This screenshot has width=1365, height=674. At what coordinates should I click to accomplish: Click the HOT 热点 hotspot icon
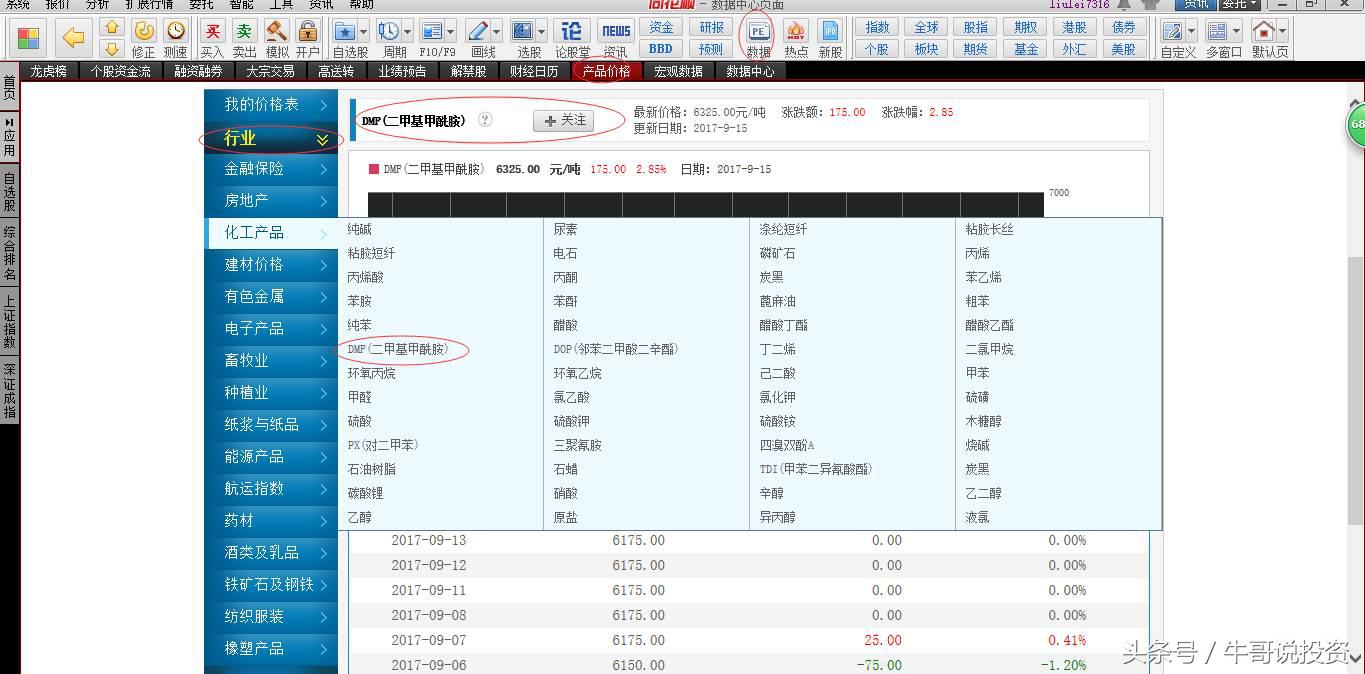(x=796, y=32)
